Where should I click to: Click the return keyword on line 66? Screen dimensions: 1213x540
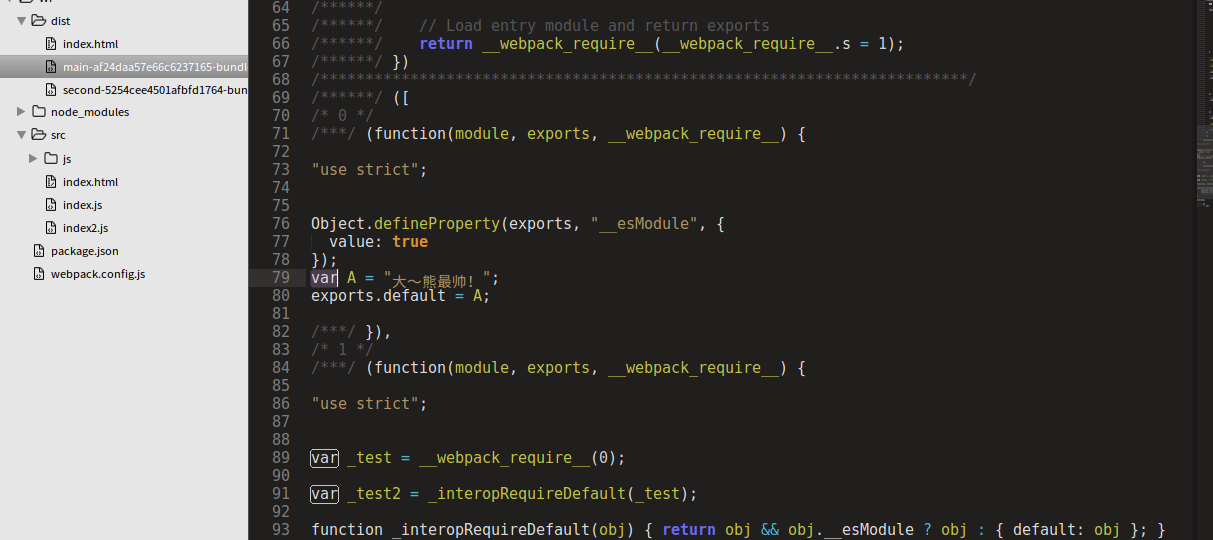point(446,44)
